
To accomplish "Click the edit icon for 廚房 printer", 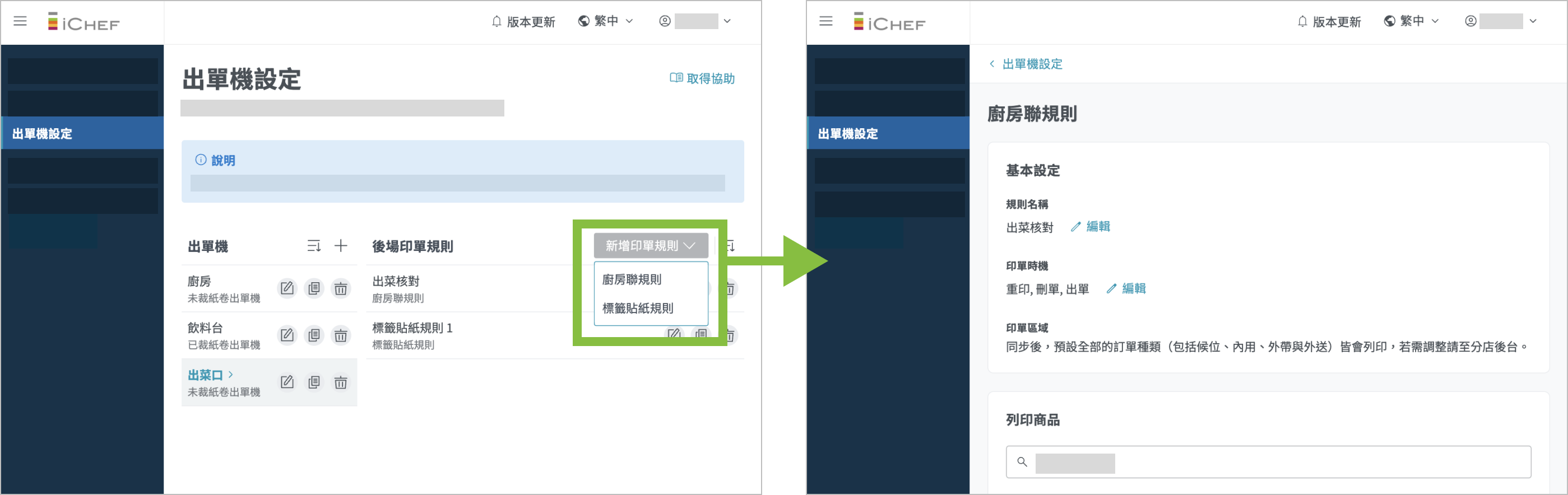I will 287,288.
